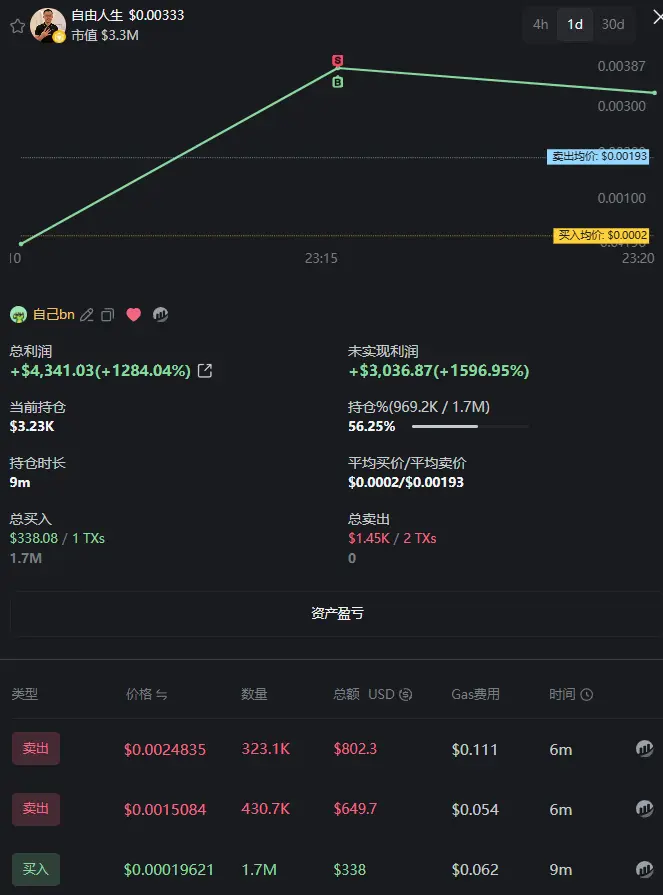Click the 自己bn wallet name
663x895 pixels.
54,315
